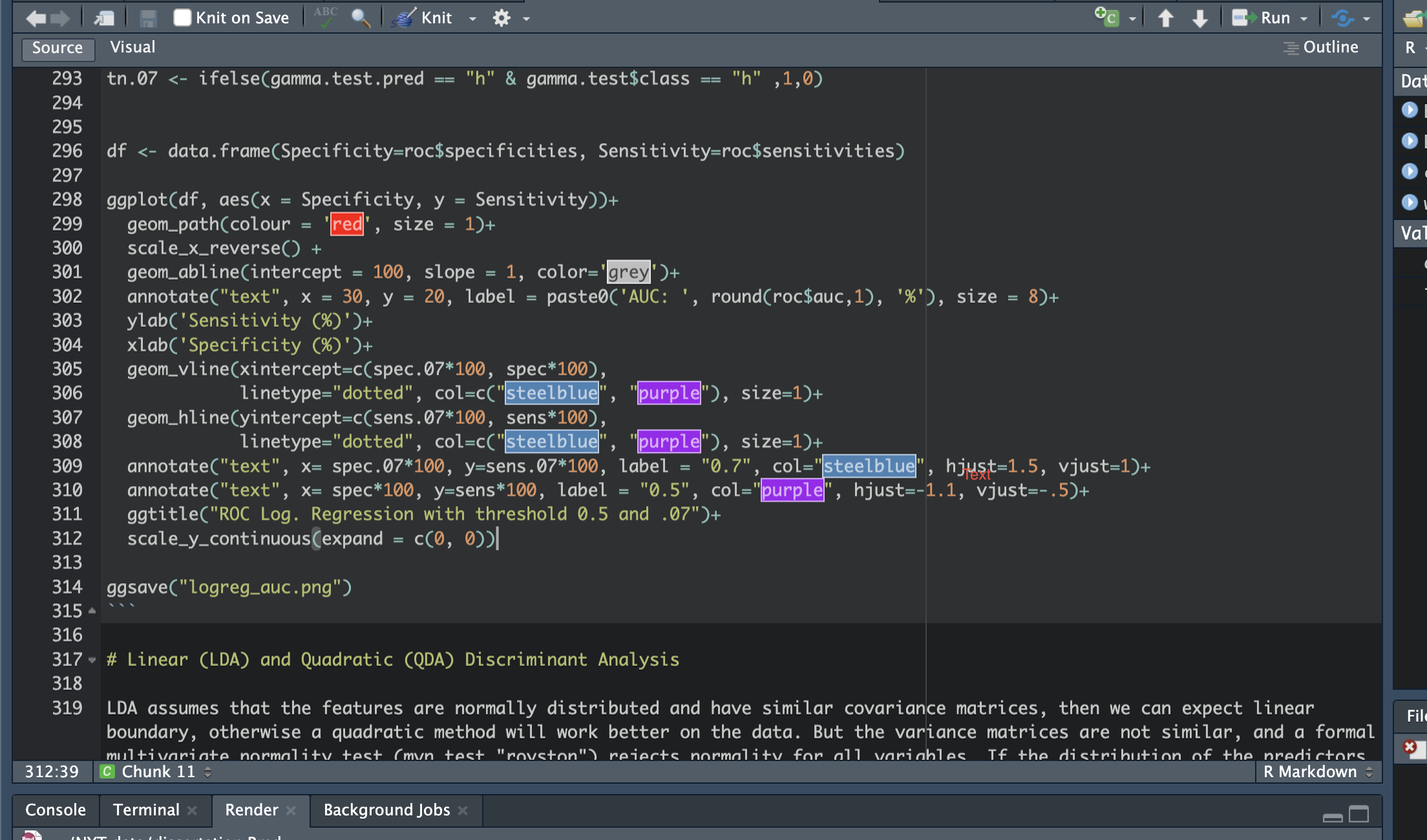
Task: Click the scale_x_reverse() line
Action: click(224, 248)
